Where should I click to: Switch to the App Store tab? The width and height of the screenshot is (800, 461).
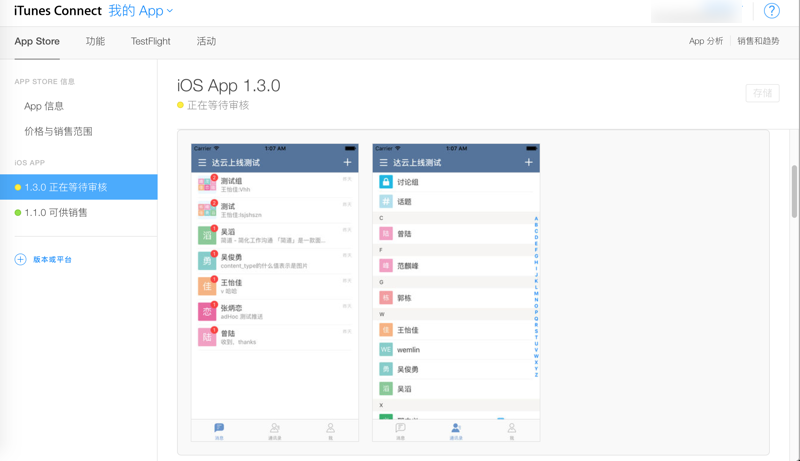(x=37, y=41)
